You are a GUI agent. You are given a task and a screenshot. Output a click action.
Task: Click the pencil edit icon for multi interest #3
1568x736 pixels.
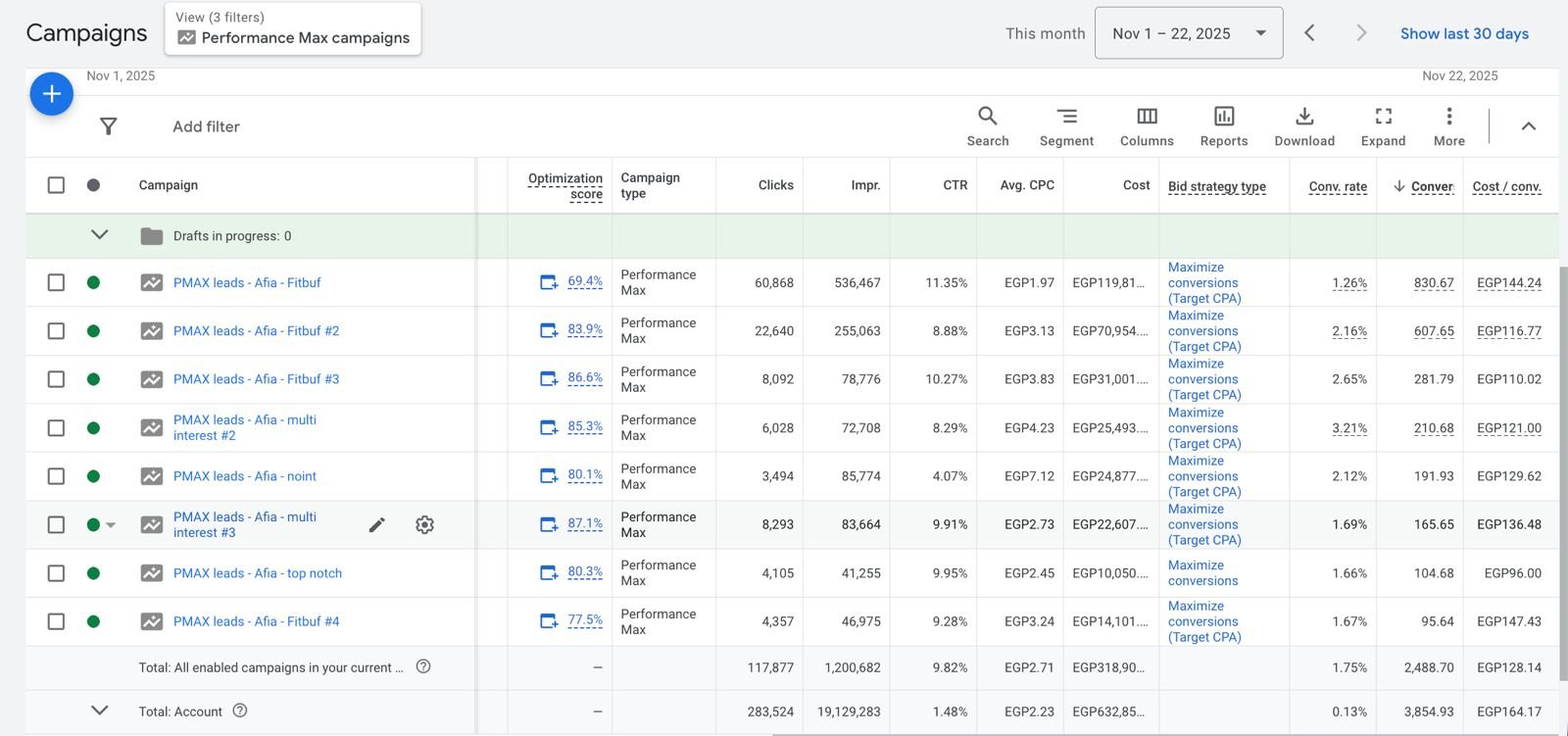[376, 525]
